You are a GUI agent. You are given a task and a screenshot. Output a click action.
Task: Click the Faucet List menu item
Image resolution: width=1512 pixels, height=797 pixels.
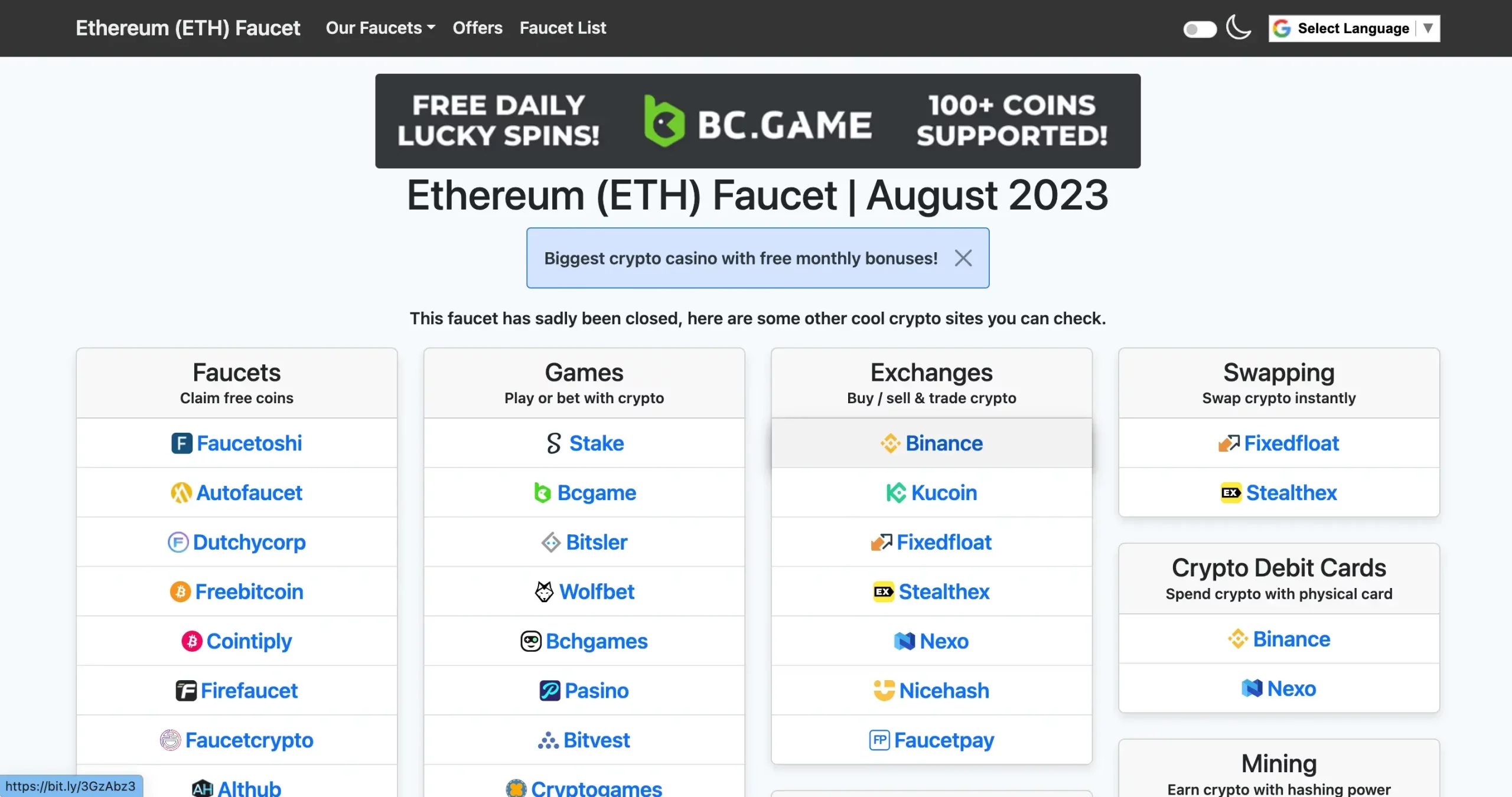[x=563, y=27]
